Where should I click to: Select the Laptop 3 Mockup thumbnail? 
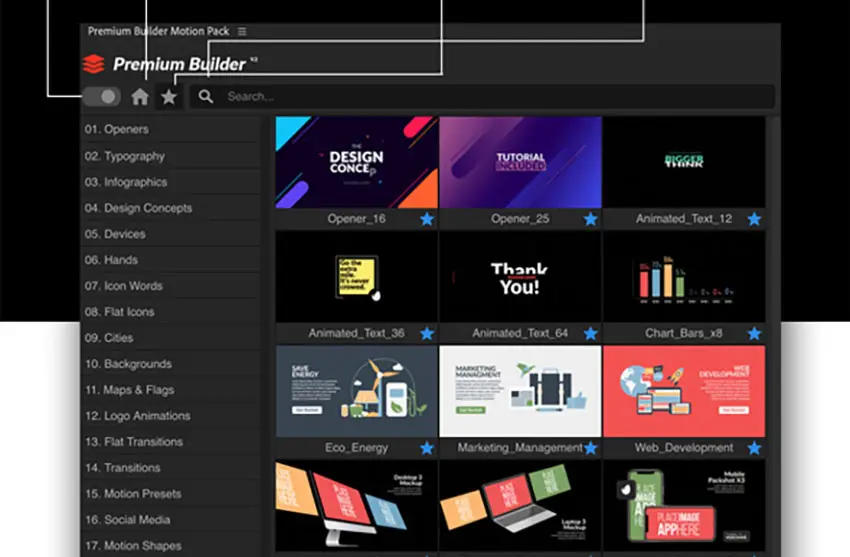(520, 506)
